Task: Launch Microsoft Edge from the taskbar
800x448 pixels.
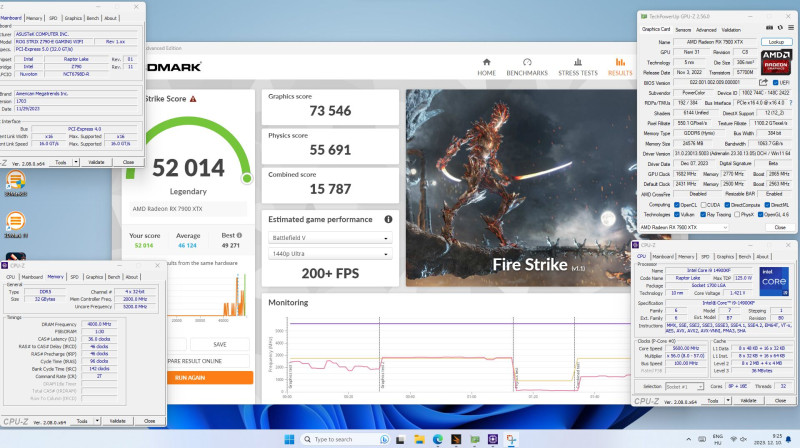Action: pyautogui.click(x=438, y=439)
